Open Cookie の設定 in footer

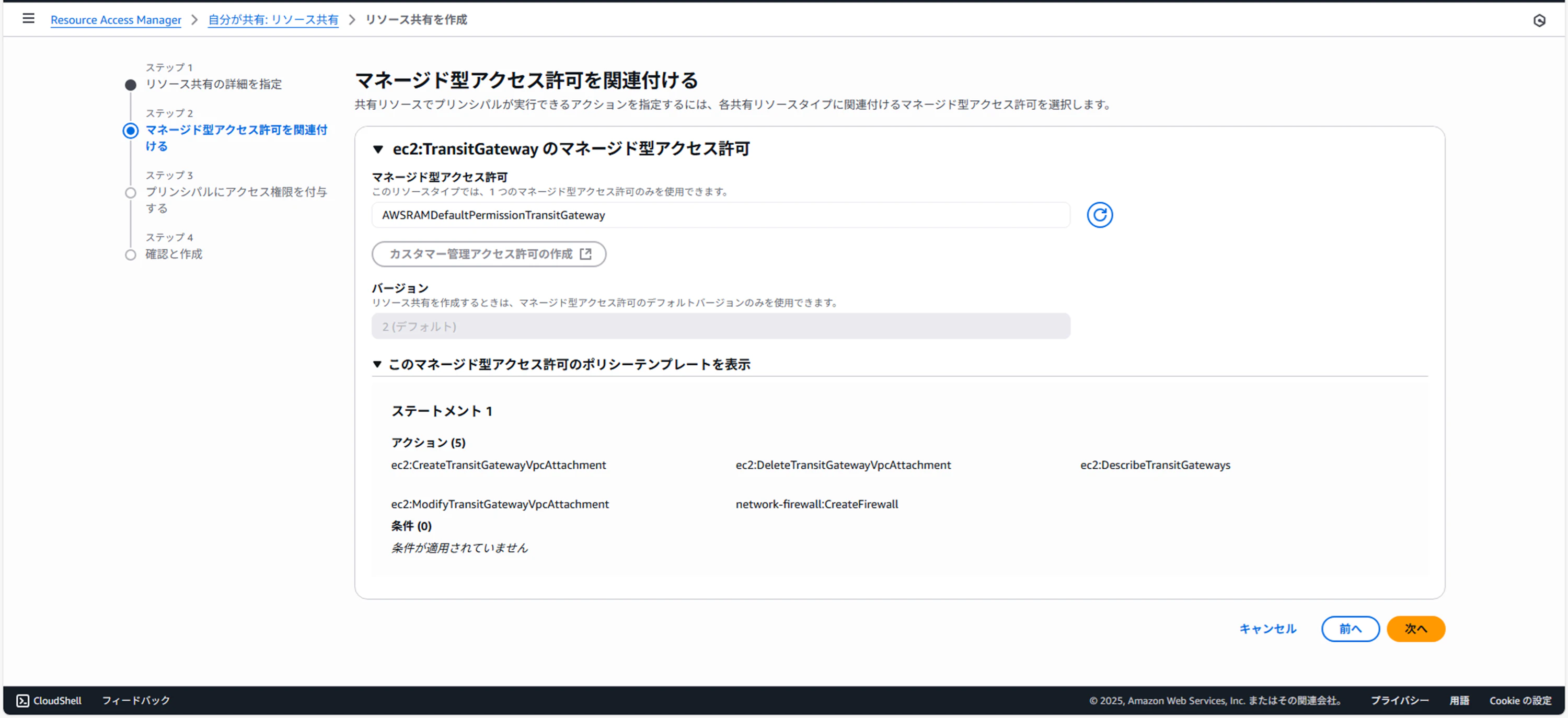pos(1520,700)
